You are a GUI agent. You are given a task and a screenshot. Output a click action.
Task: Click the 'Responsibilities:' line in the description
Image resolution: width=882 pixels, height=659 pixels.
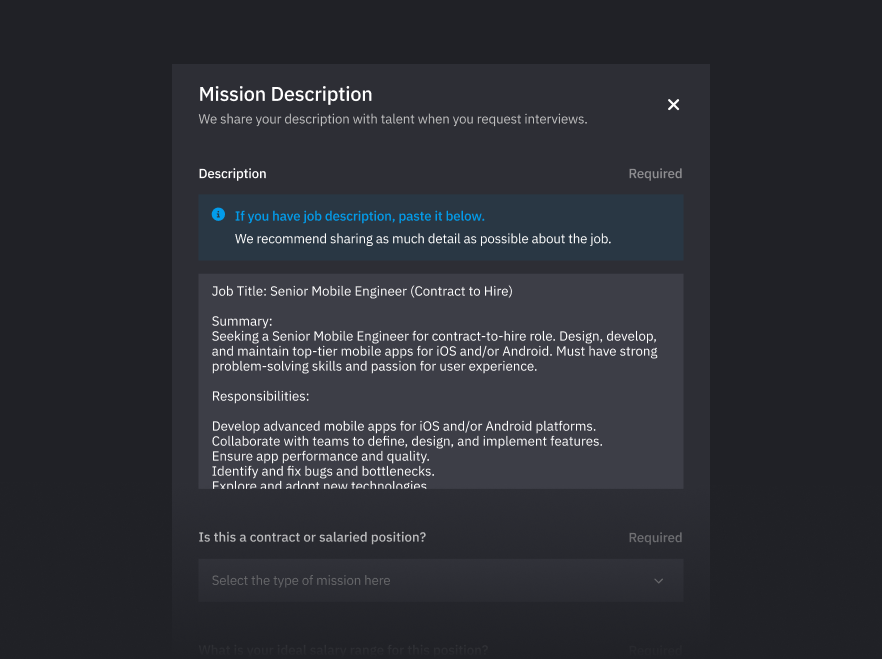[x=260, y=396]
